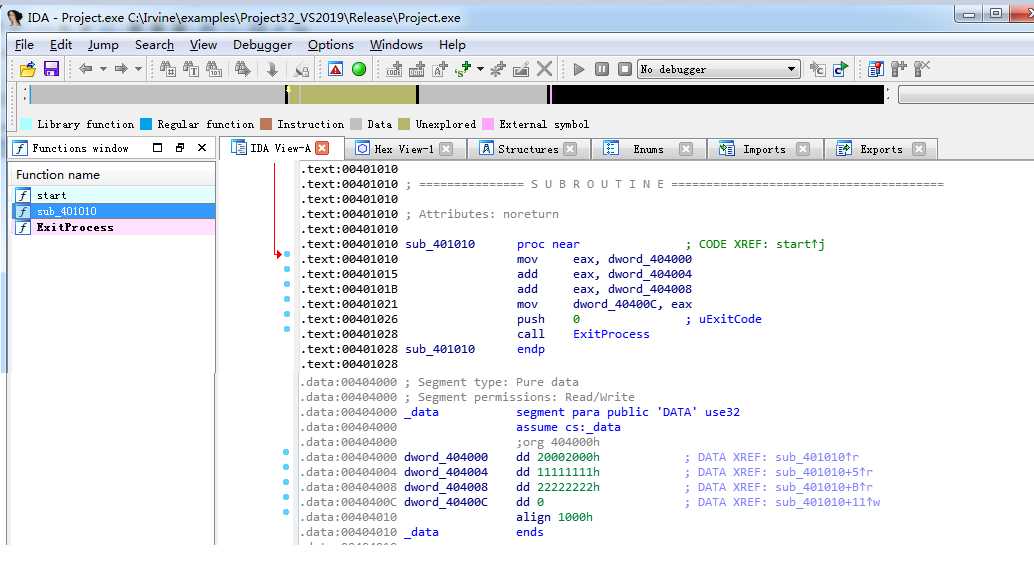Open the back-navigation history dropdown
Image resolution: width=1034 pixels, height=569 pixels.
(x=103, y=69)
